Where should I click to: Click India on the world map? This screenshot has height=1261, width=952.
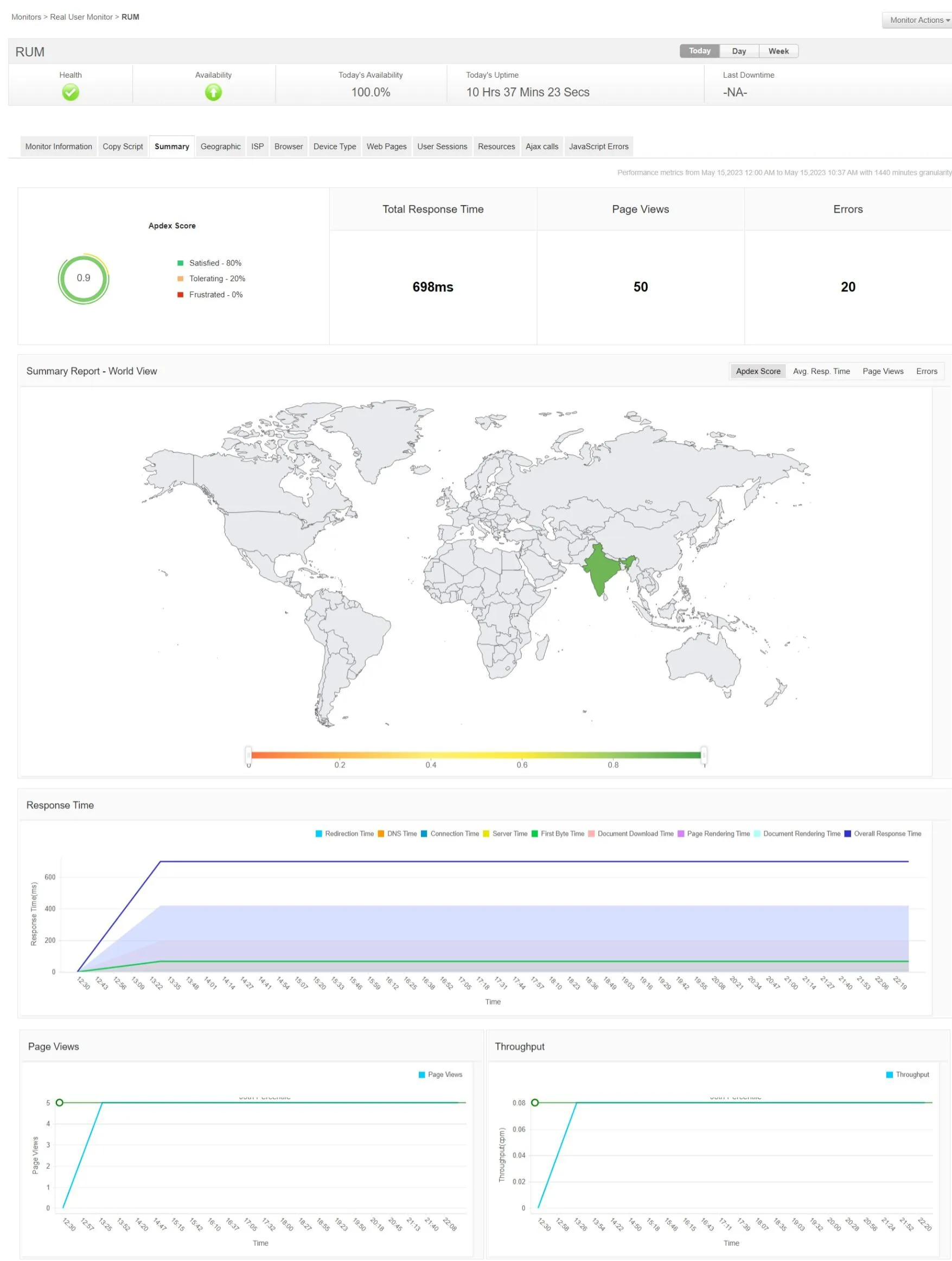point(603,570)
